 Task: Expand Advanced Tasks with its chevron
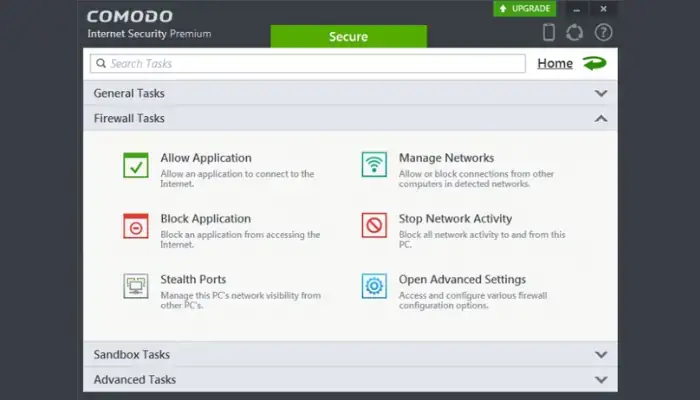[601, 379]
